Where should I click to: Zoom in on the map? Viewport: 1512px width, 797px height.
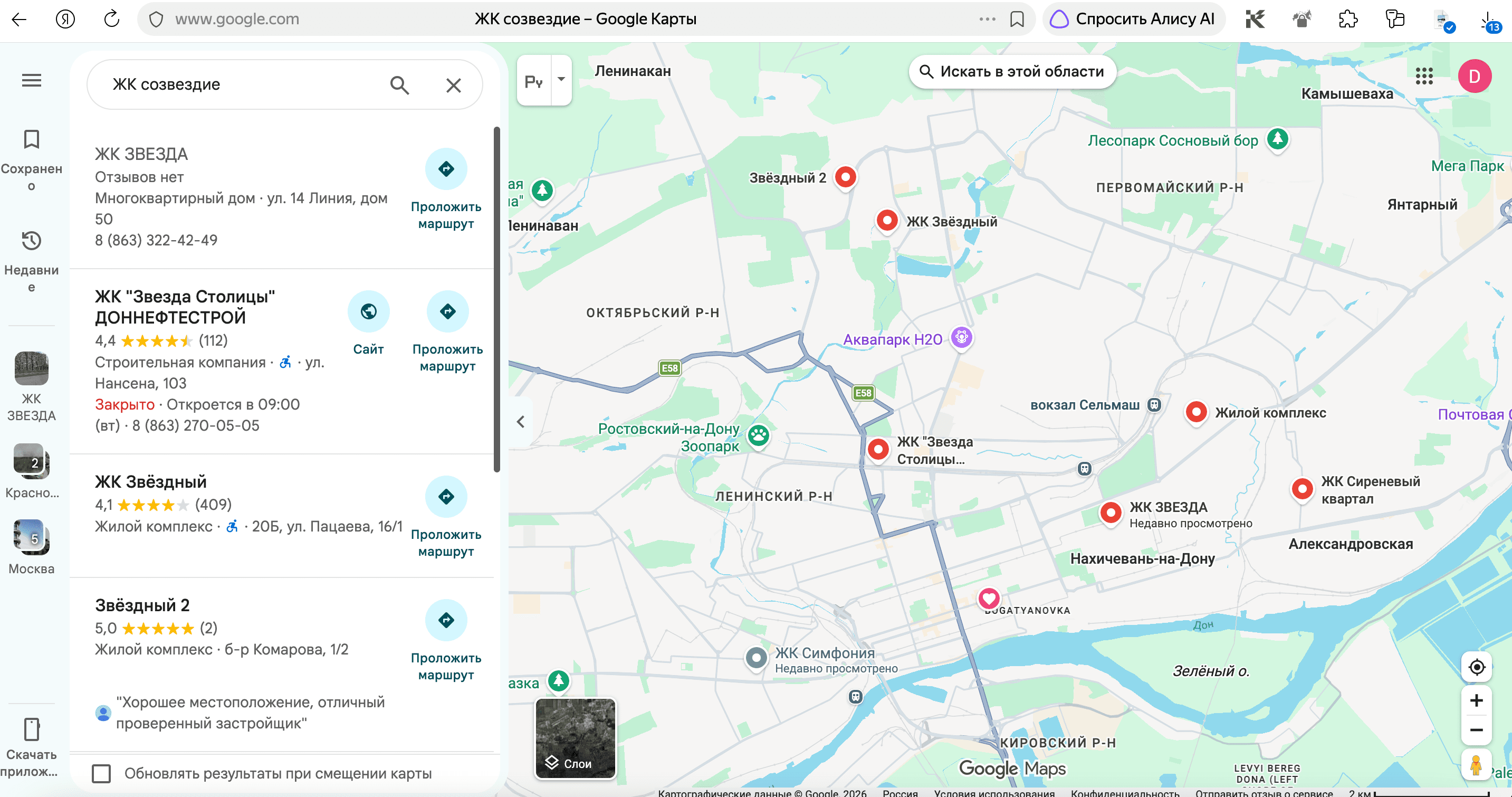point(1477,700)
